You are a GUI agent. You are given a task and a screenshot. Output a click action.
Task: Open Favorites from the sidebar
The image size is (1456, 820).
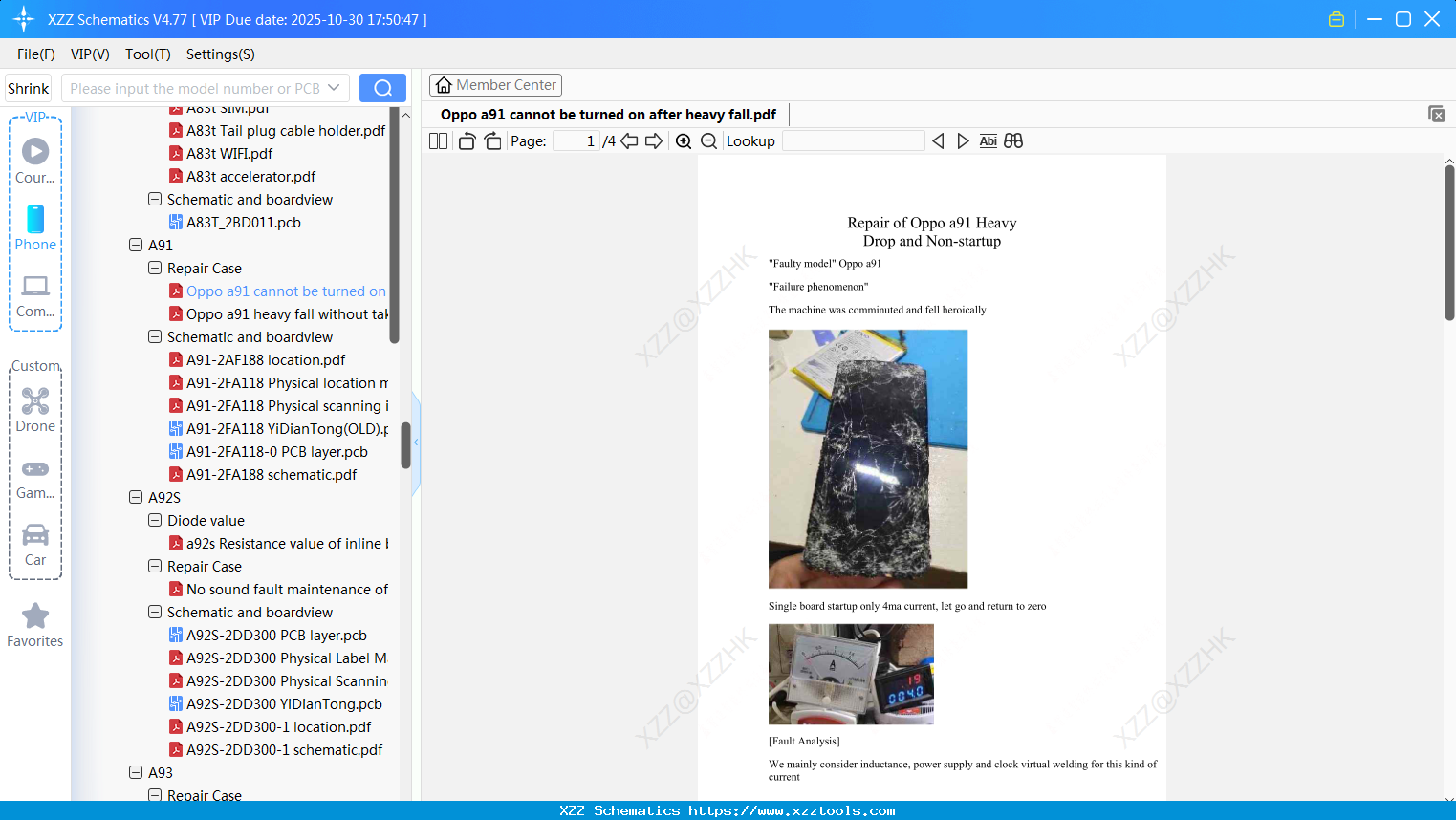pyautogui.click(x=35, y=626)
